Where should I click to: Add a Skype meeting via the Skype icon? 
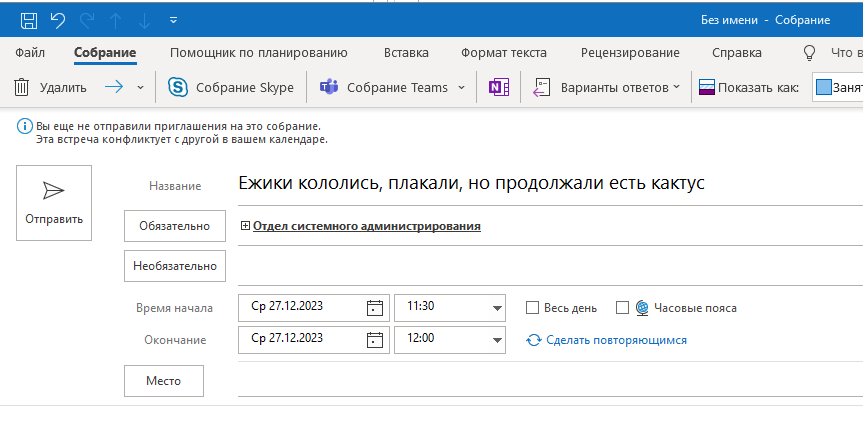(x=178, y=88)
